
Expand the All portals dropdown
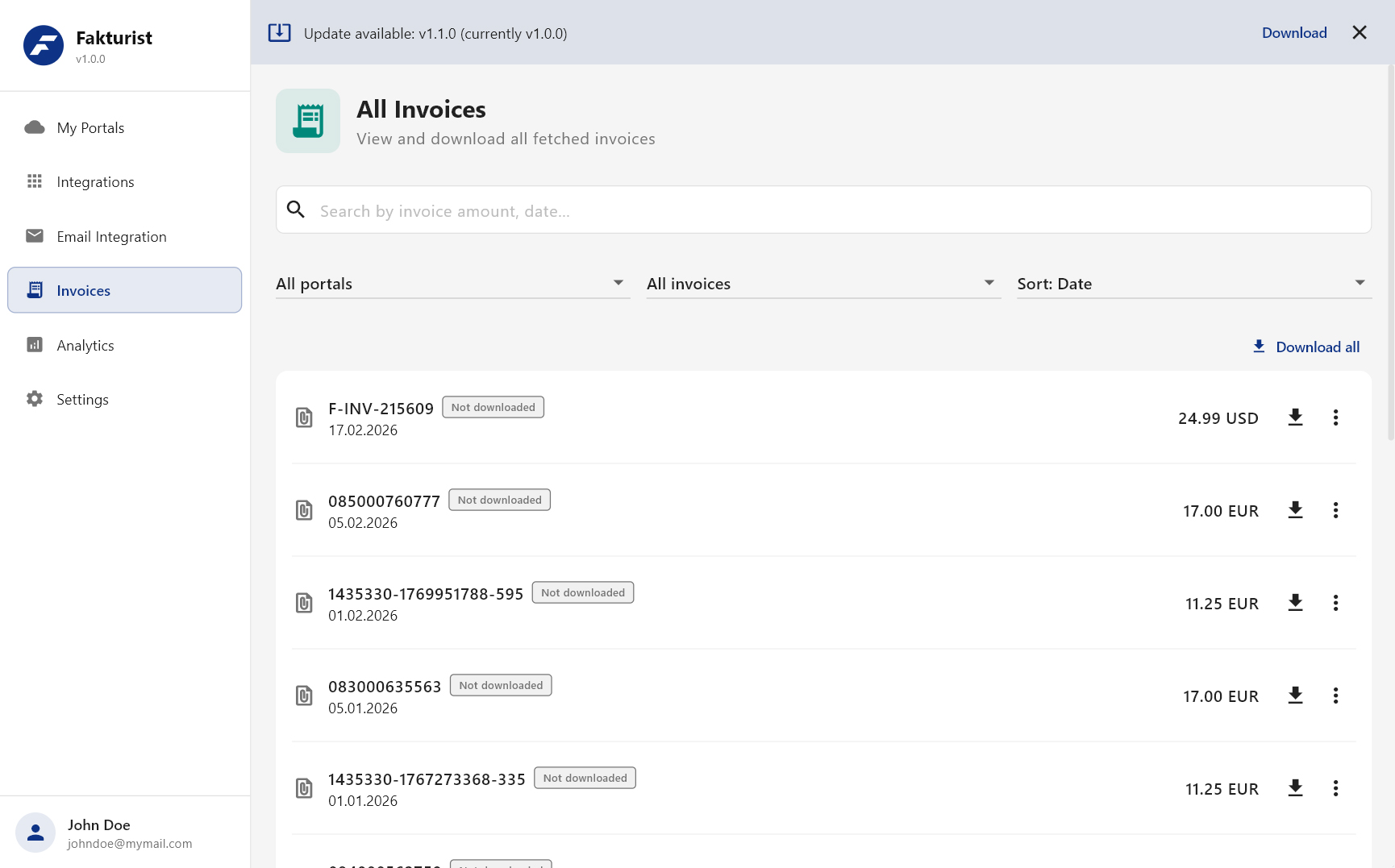coord(452,284)
